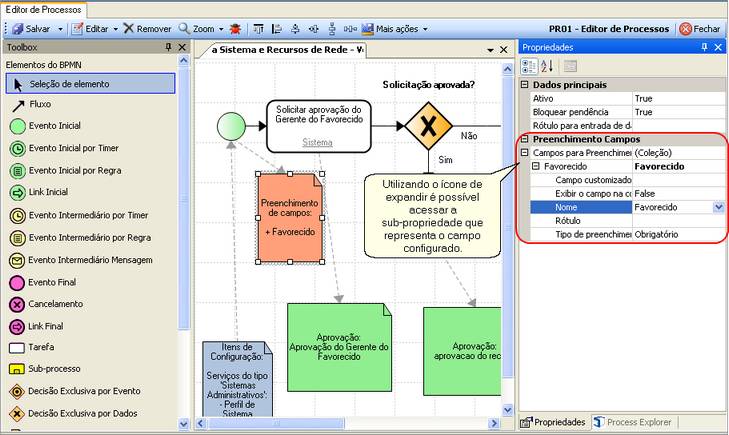The width and height of the screenshot is (729, 435).
Task: Select the green start event circle
Action: point(231,126)
